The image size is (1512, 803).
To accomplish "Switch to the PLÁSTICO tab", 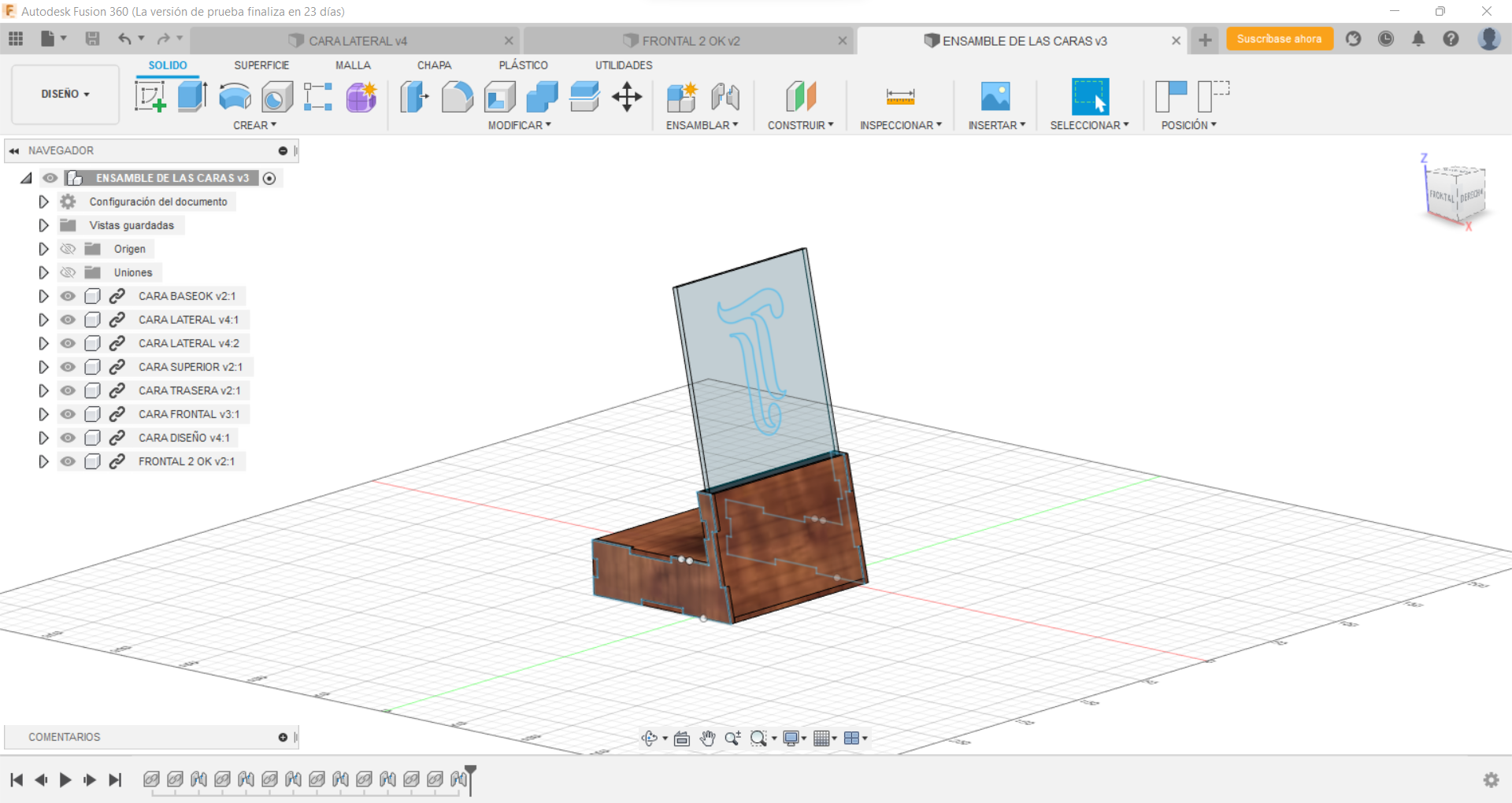I will click(x=523, y=65).
